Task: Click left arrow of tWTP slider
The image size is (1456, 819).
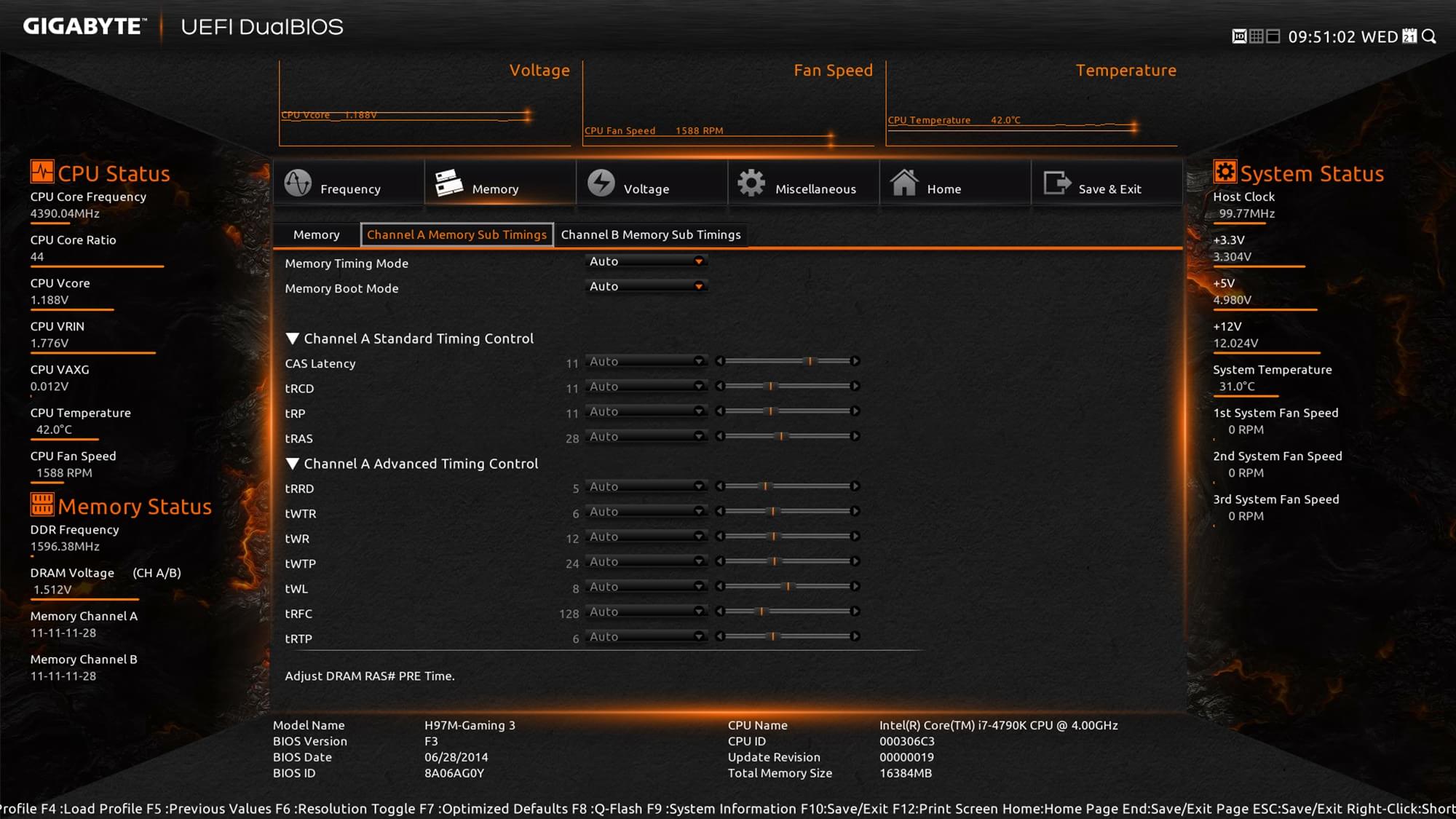Action: [719, 561]
